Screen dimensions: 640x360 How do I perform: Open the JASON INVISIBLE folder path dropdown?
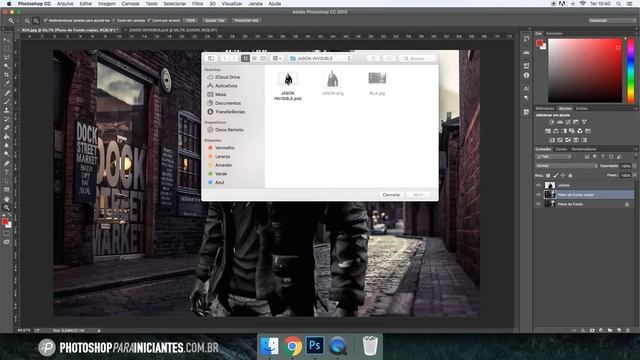click(x=320, y=58)
